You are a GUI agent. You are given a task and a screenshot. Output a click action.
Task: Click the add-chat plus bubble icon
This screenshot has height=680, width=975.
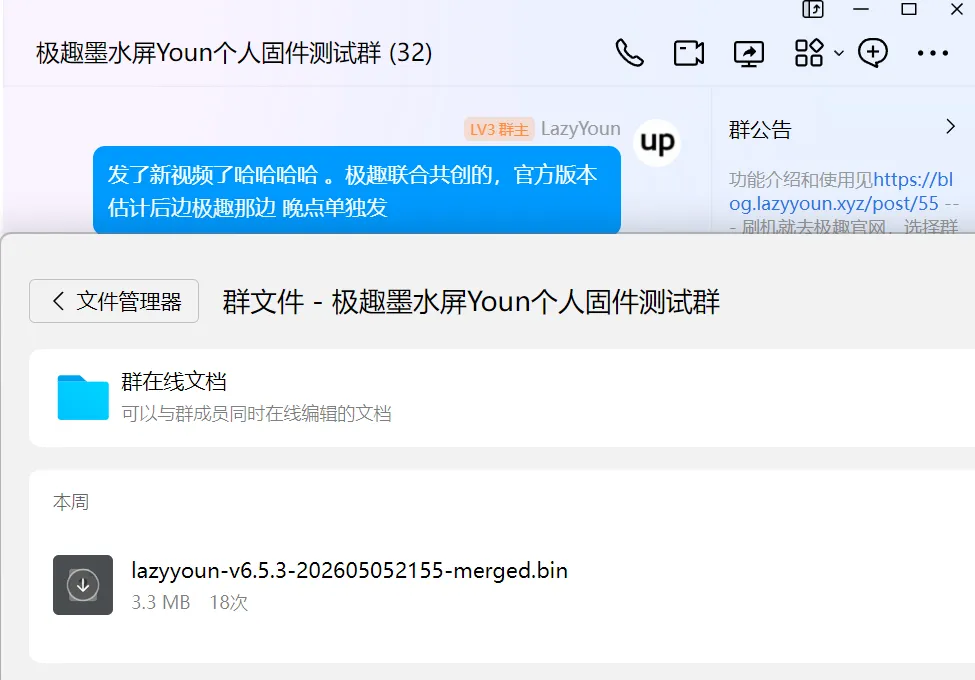coord(873,53)
